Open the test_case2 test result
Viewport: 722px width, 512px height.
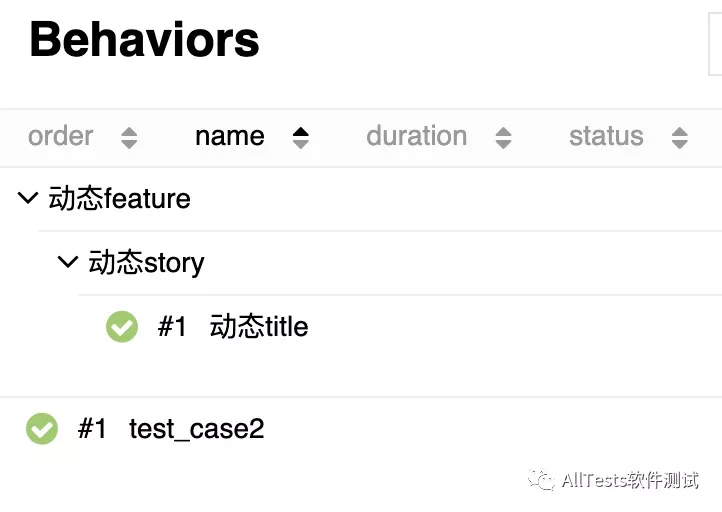point(197,429)
